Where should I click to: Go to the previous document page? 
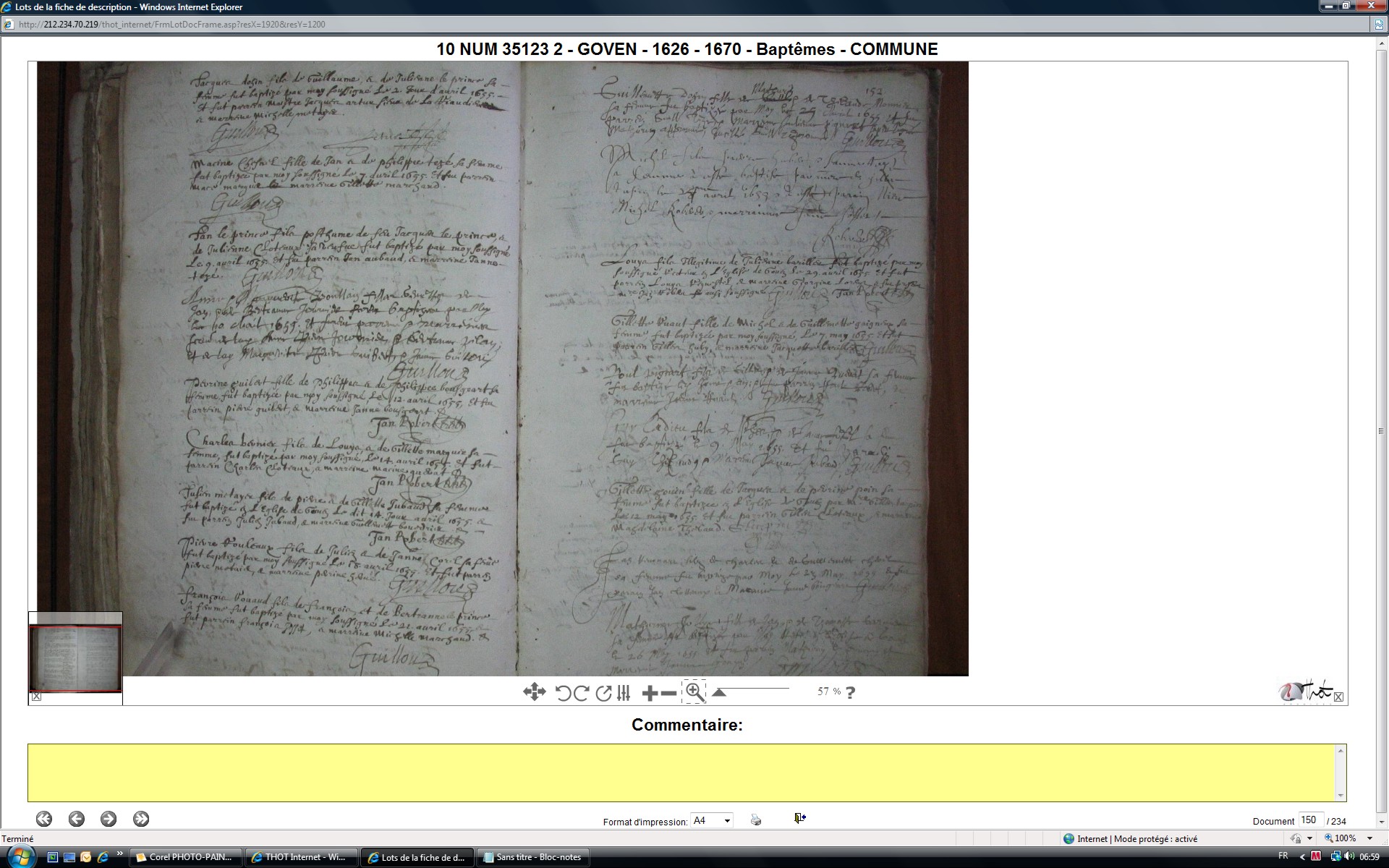tap(77, 819)
